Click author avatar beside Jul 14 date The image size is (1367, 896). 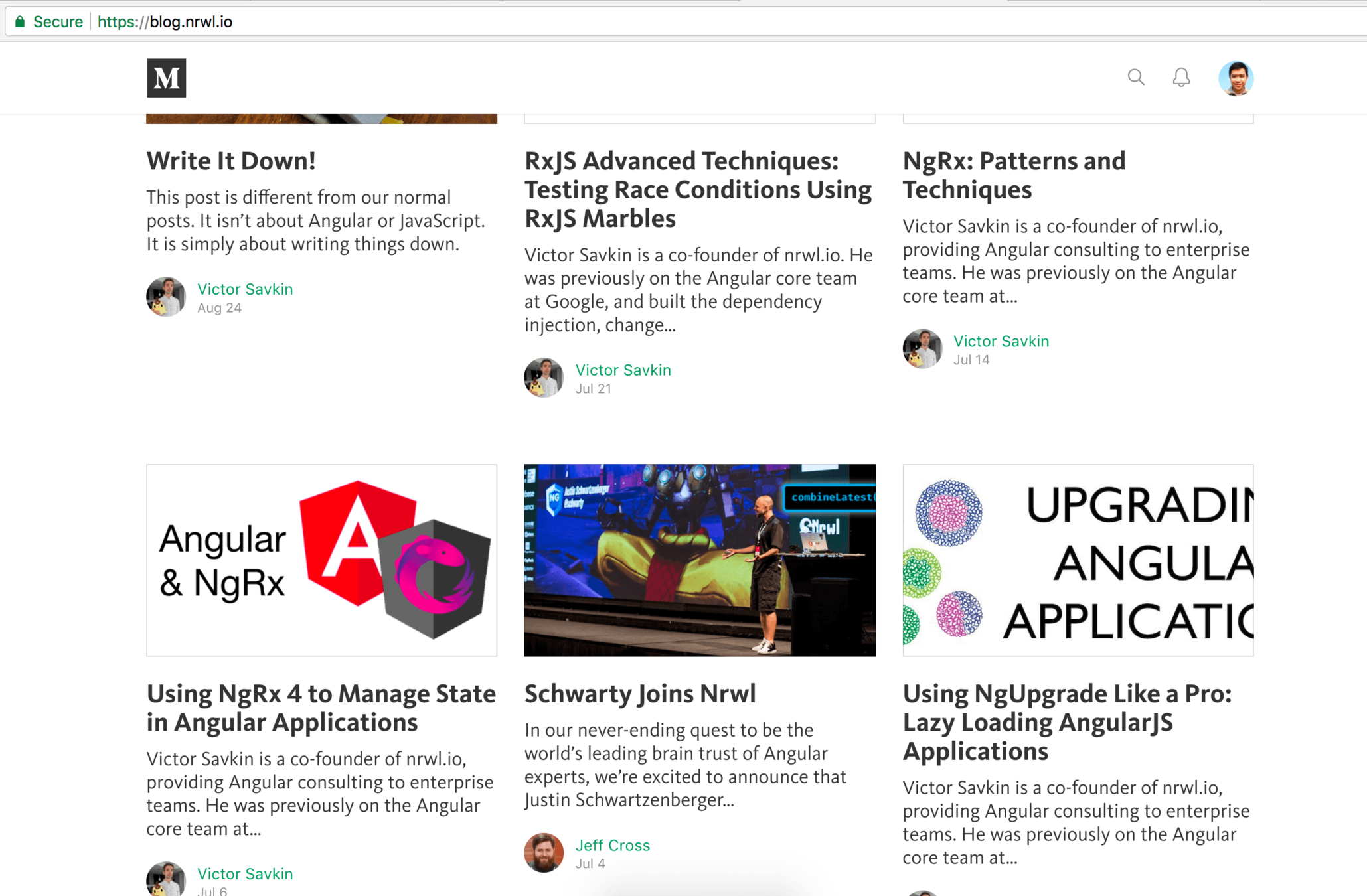[x=922, y=348]
